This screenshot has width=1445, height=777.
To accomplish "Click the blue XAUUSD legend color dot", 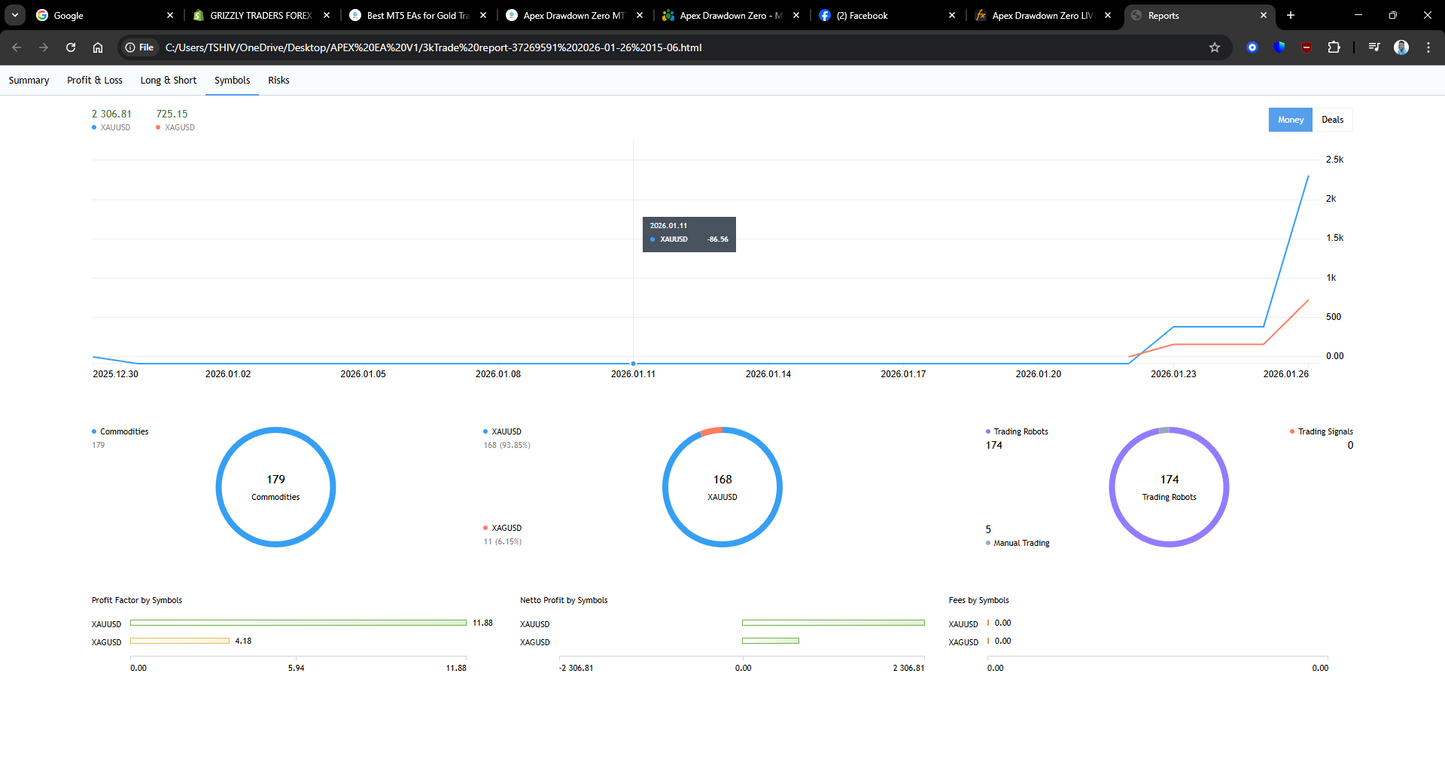I will tap(93, 127).
